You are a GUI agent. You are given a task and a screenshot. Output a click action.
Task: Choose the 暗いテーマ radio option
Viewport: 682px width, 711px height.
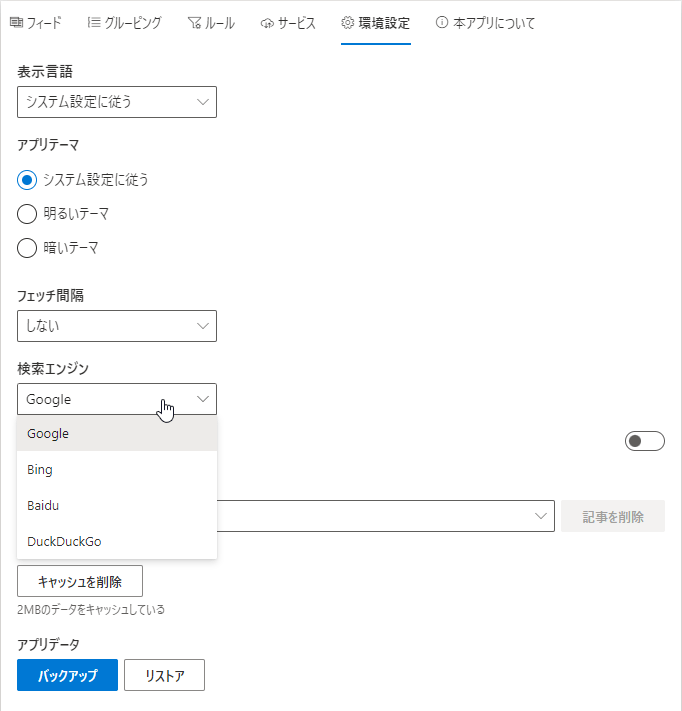click(x=27, y=248)
